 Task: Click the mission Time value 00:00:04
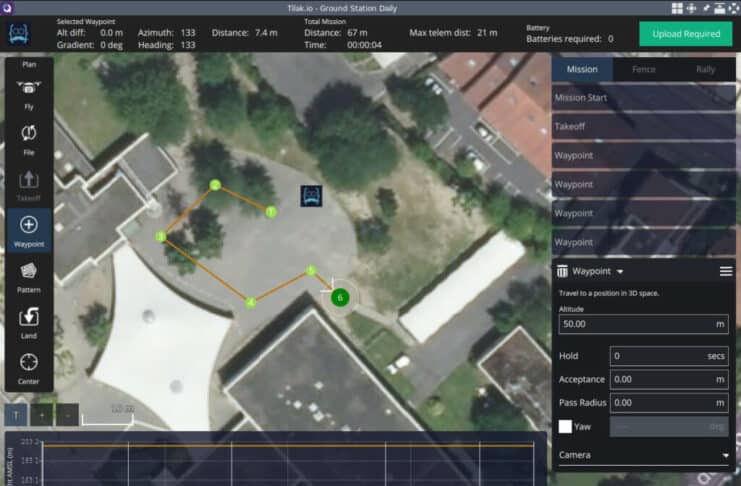click(x=364, y=45)
